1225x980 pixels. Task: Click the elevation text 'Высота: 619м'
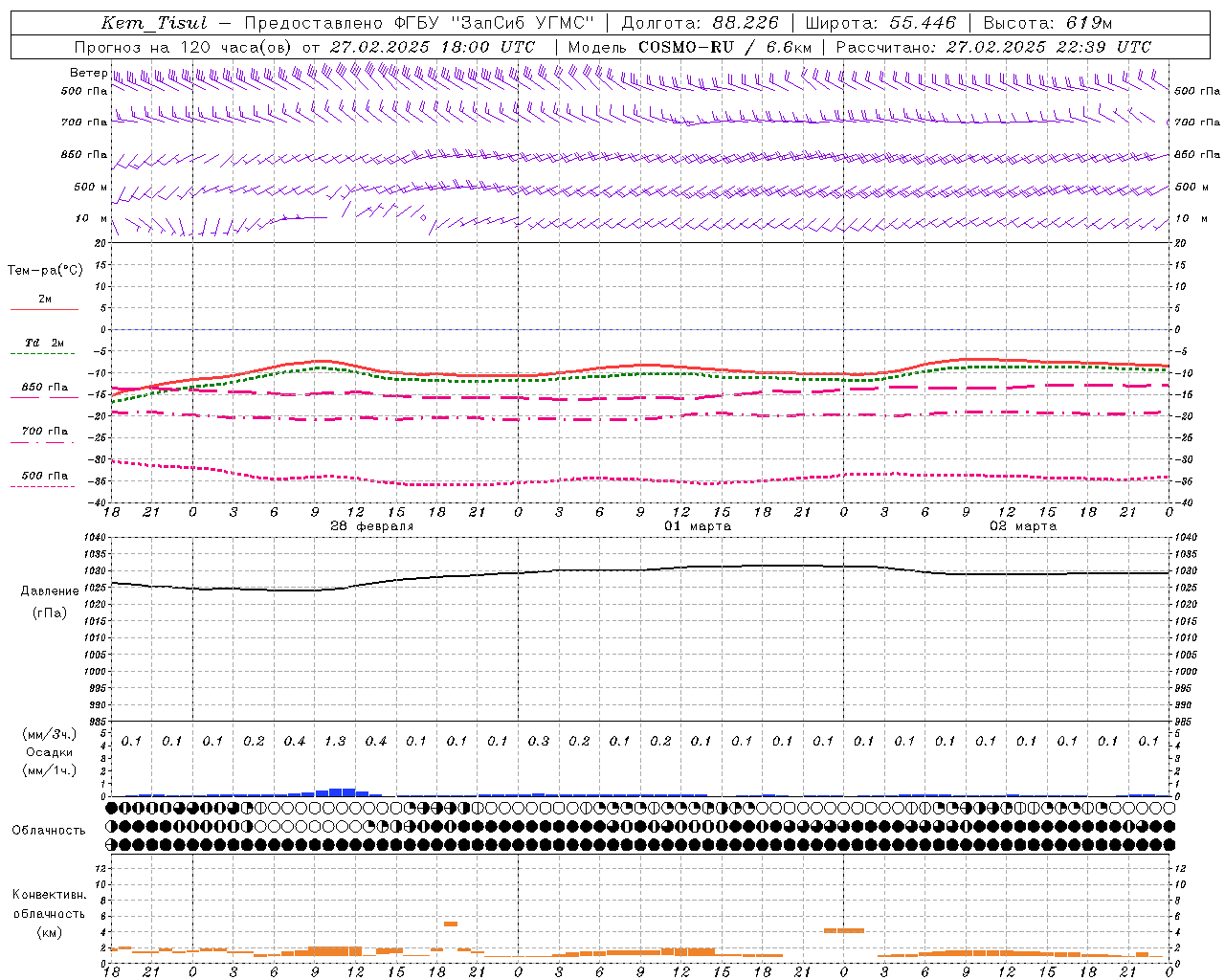tap(1048, 23)
